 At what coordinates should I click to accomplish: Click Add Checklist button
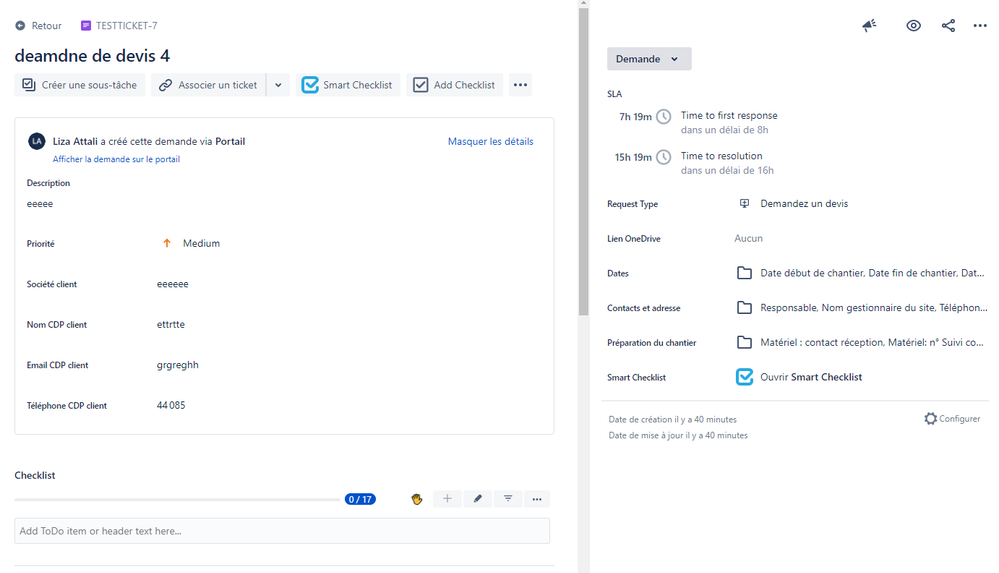454,85
